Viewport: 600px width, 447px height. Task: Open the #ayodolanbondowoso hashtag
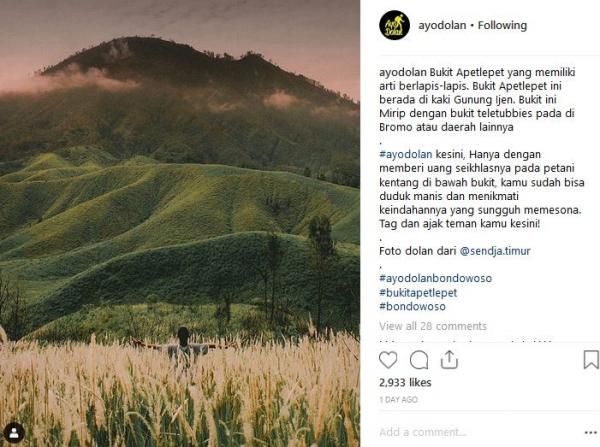435,278
